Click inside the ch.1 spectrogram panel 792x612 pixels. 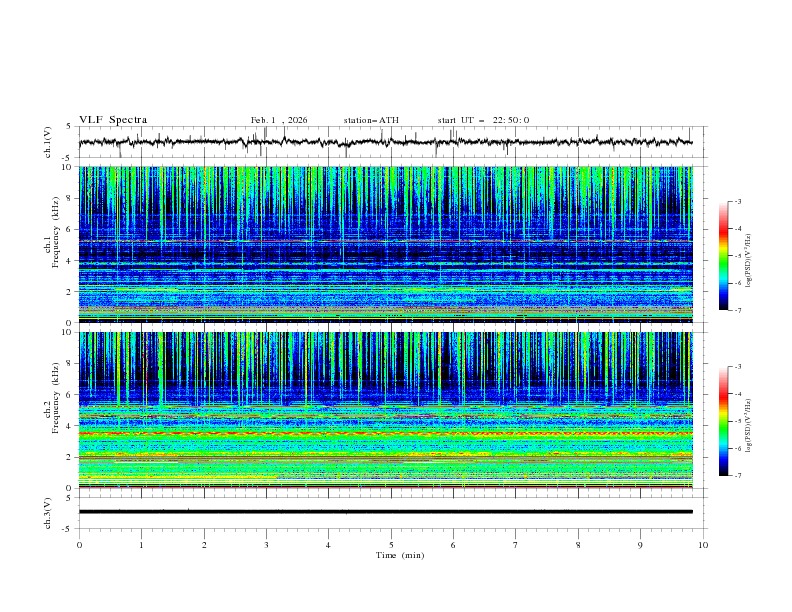click(x=385, y=244)
